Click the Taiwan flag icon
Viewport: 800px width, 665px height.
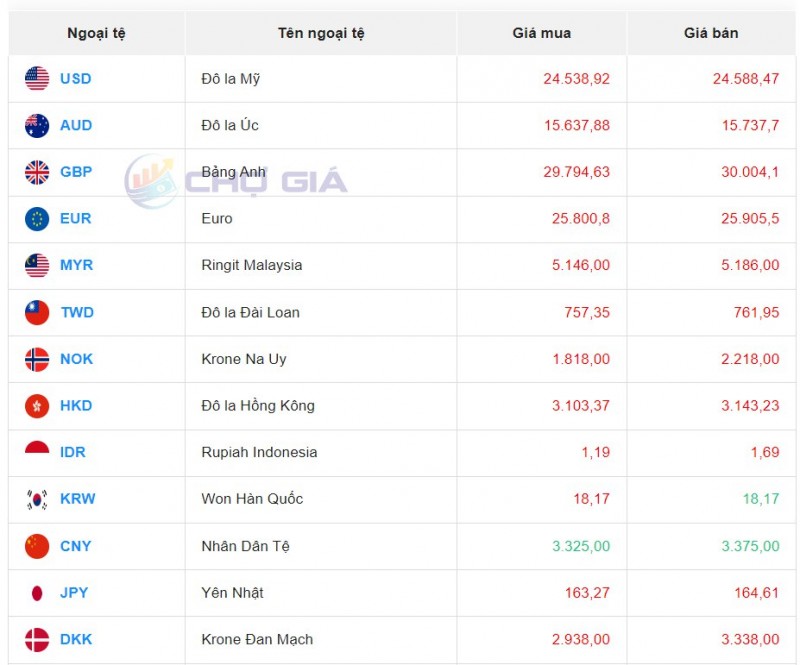click(x=37, y=313)
